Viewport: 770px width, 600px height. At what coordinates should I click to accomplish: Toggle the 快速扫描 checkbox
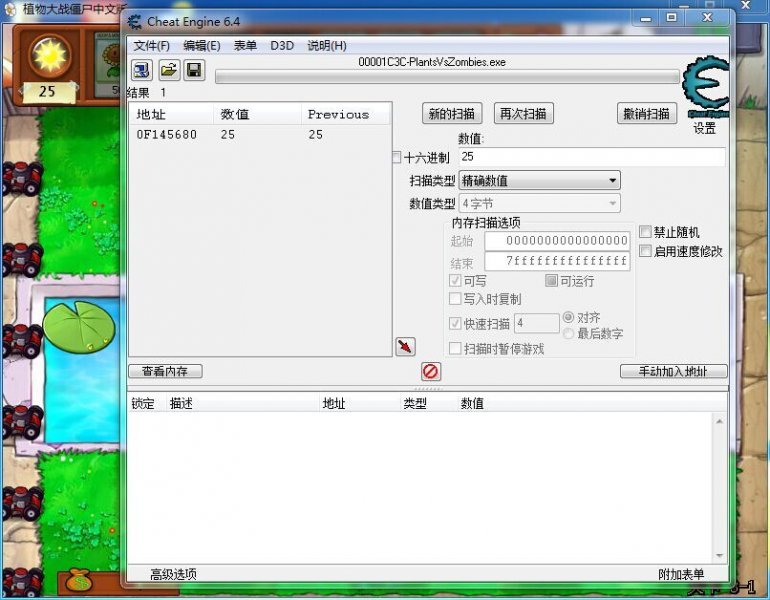(455, 323)
